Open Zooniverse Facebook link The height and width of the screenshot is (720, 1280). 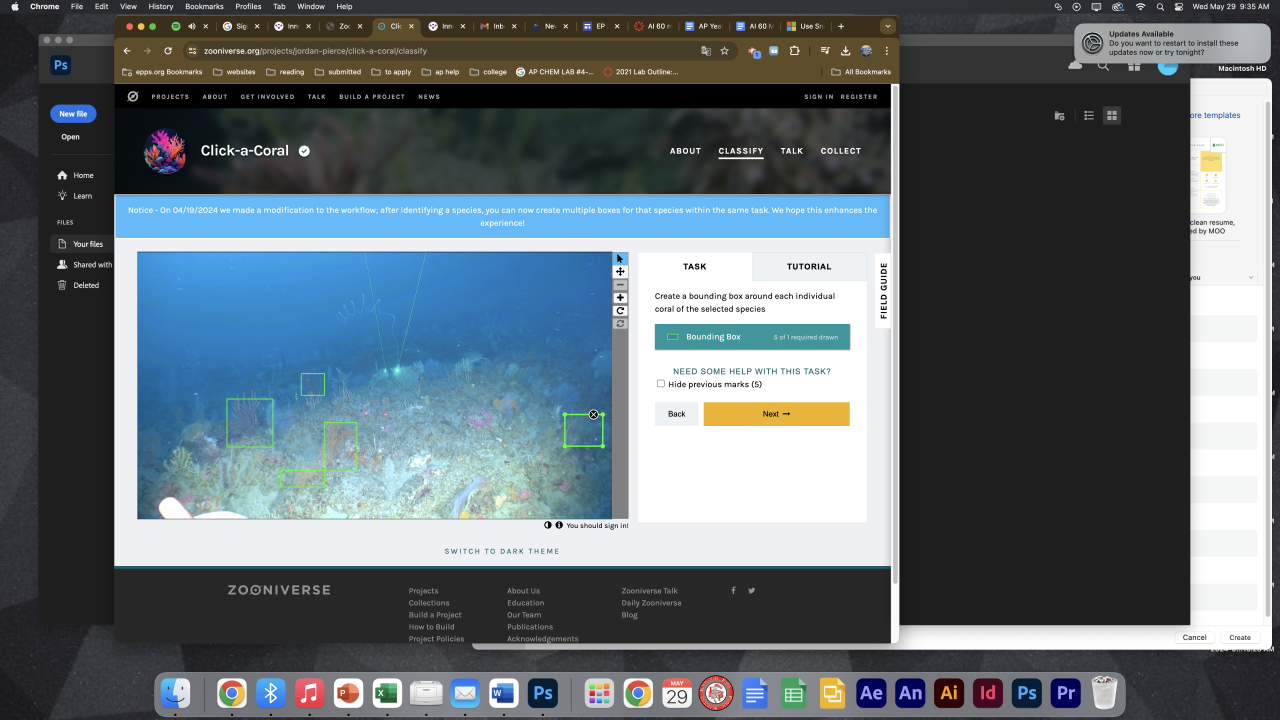tap(733, 591)
